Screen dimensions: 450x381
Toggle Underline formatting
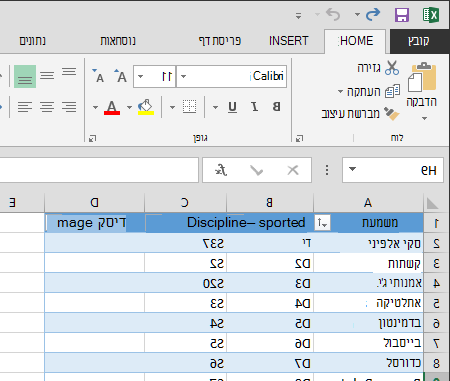[232, 107]
